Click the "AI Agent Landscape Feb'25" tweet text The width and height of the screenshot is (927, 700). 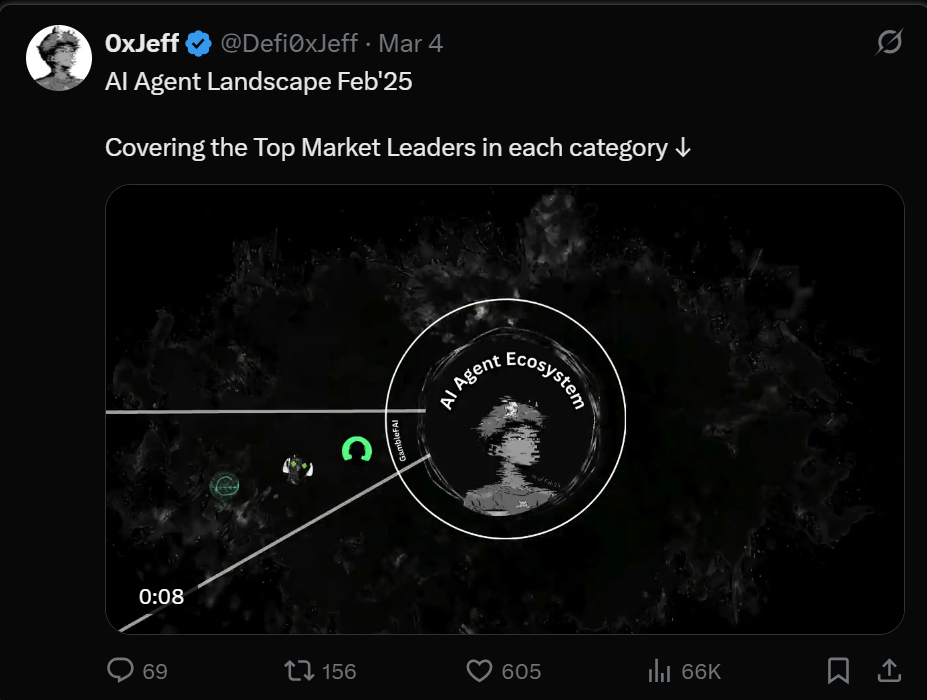click(258, 82)
